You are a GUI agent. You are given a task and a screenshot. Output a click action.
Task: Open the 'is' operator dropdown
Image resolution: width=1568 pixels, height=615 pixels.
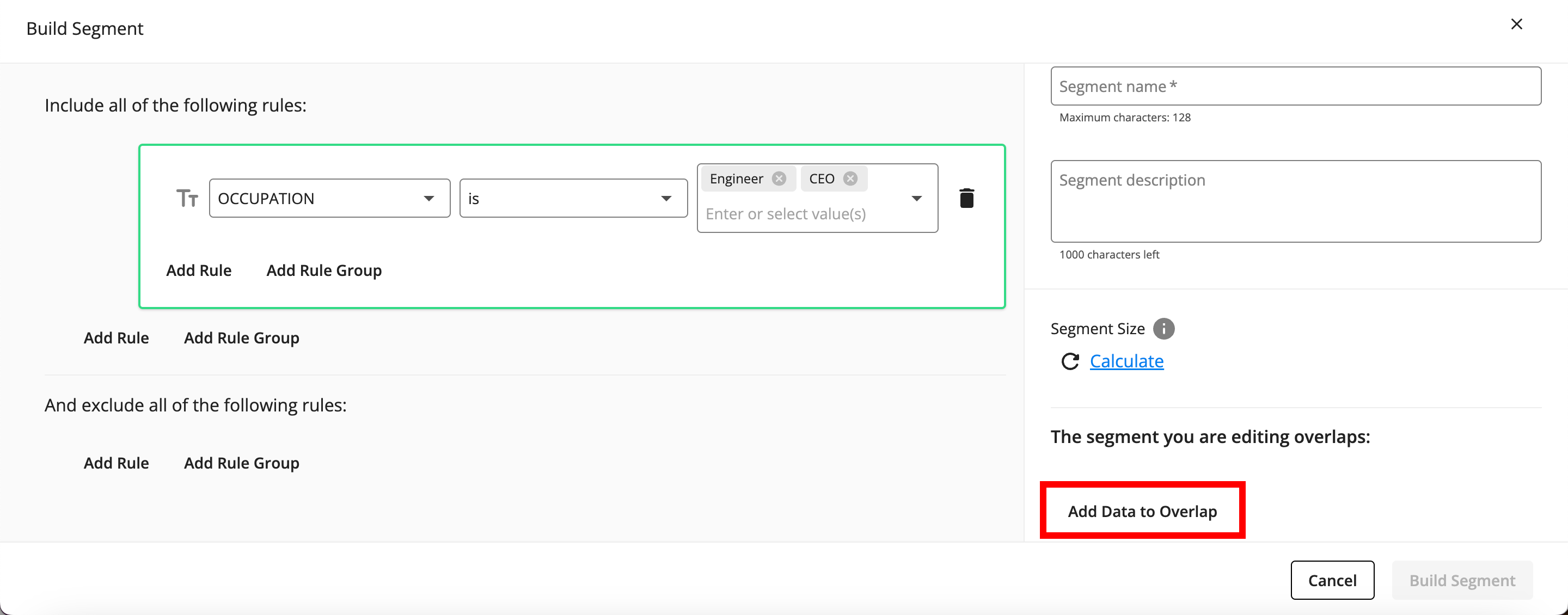[x=573, y=198]
